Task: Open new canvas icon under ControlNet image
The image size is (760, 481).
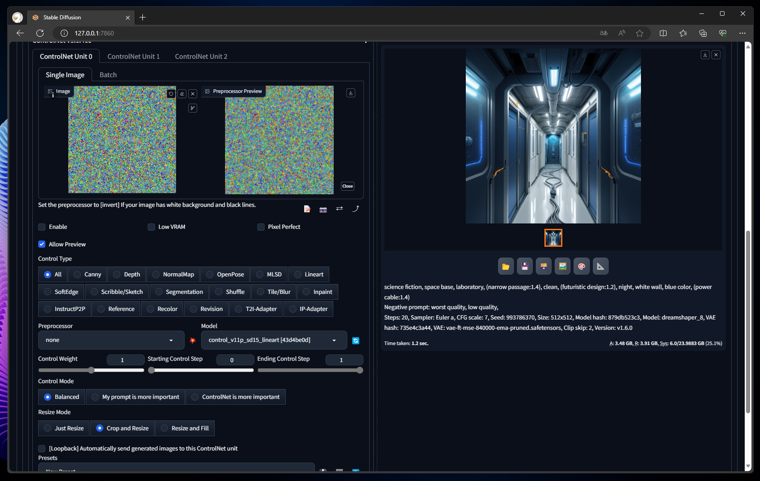Action: (307, 209)
